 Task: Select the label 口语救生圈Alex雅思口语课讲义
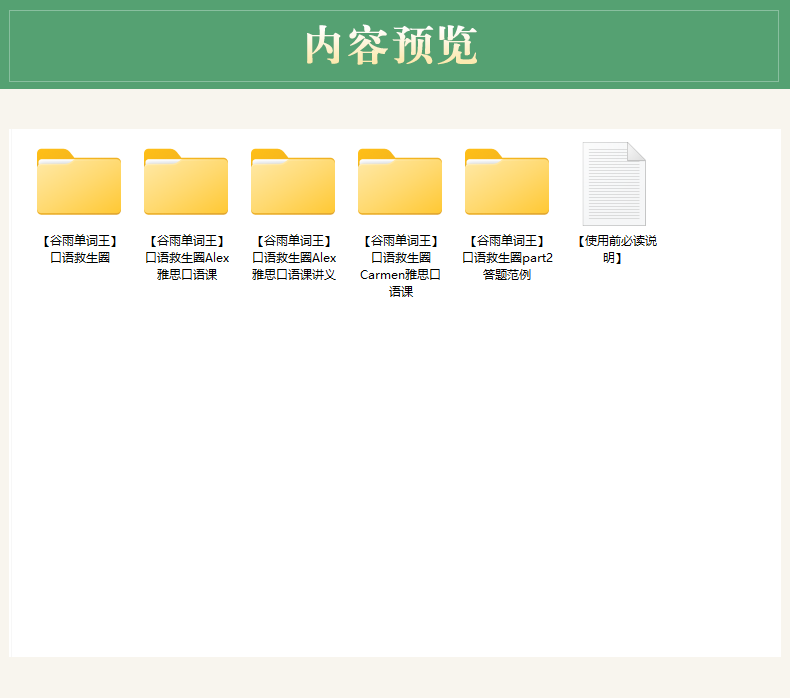click(x=294, y=258)
